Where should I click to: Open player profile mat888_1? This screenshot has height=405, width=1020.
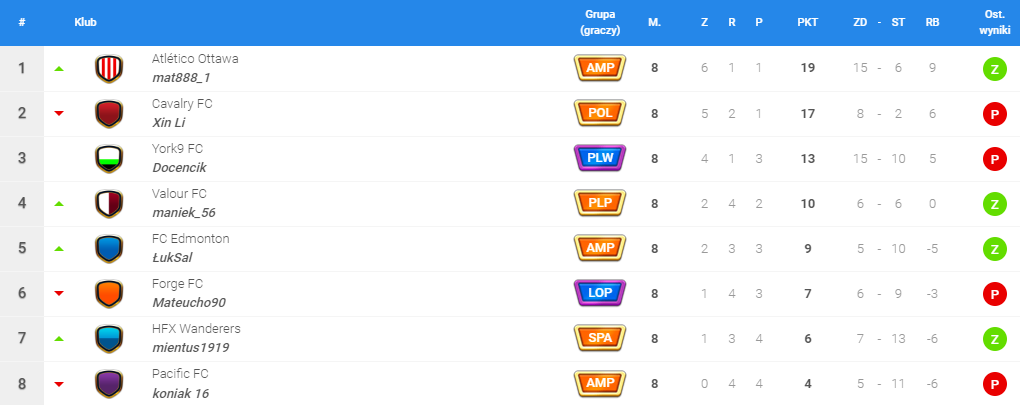tap(181, 77)
